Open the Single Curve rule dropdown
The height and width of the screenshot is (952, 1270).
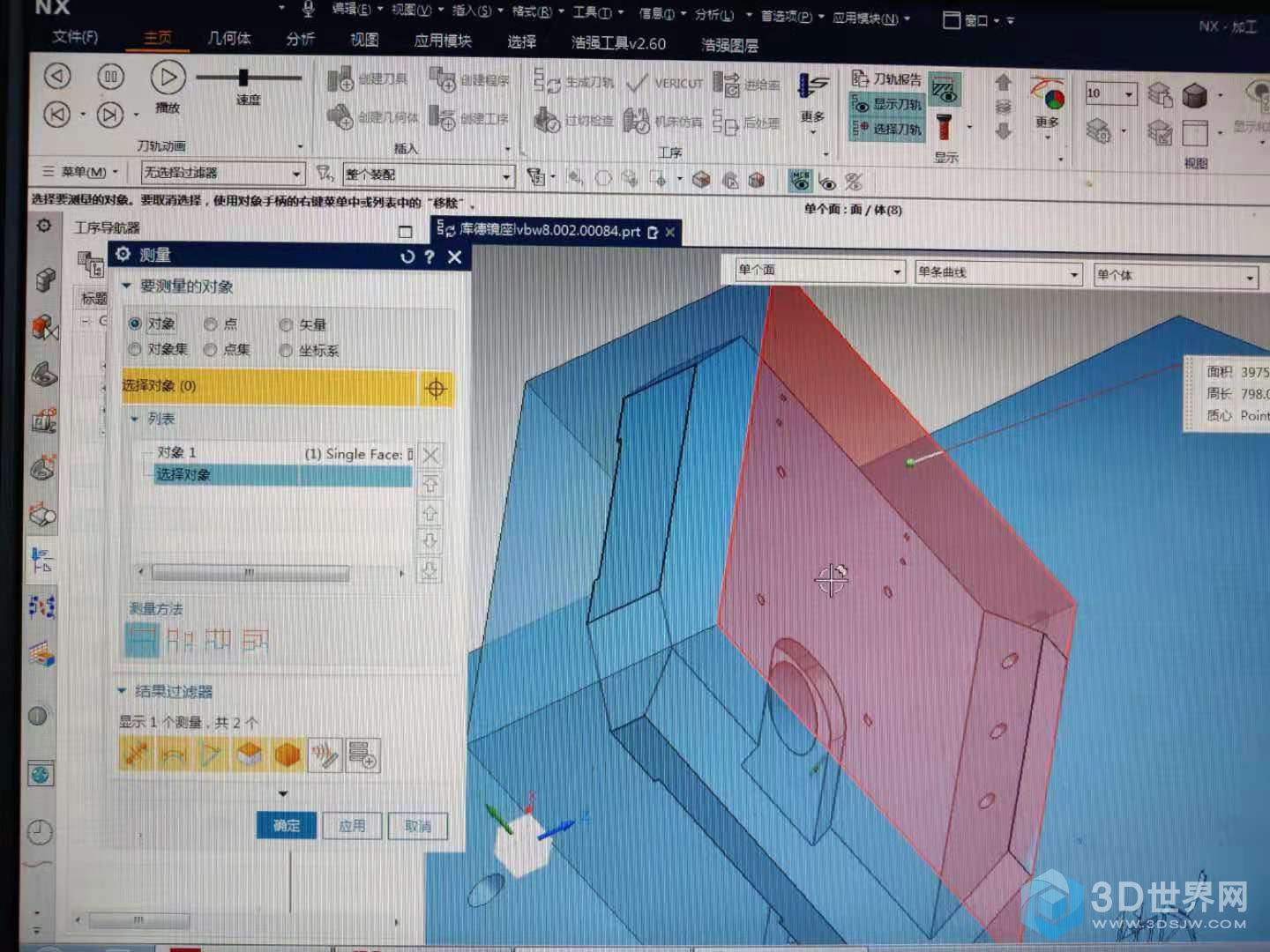997,272
